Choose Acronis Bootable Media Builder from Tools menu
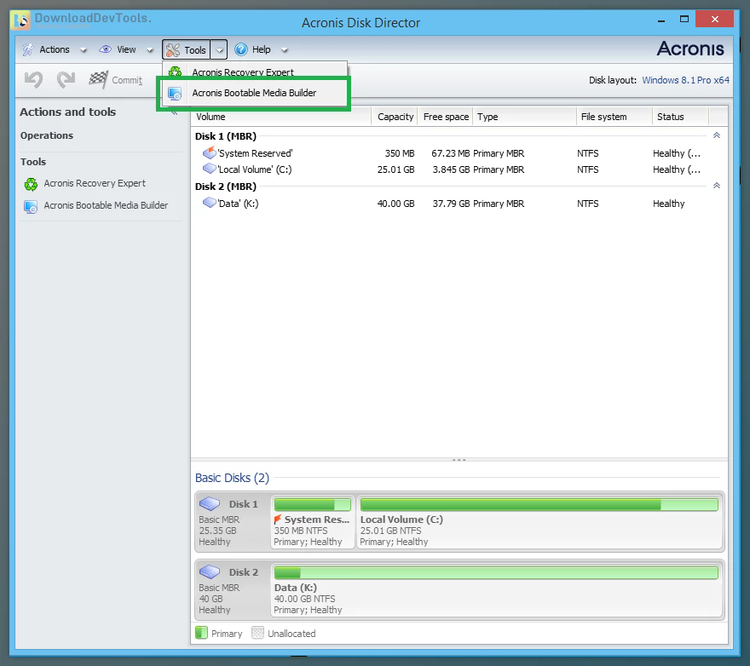 tap(254, 93)
